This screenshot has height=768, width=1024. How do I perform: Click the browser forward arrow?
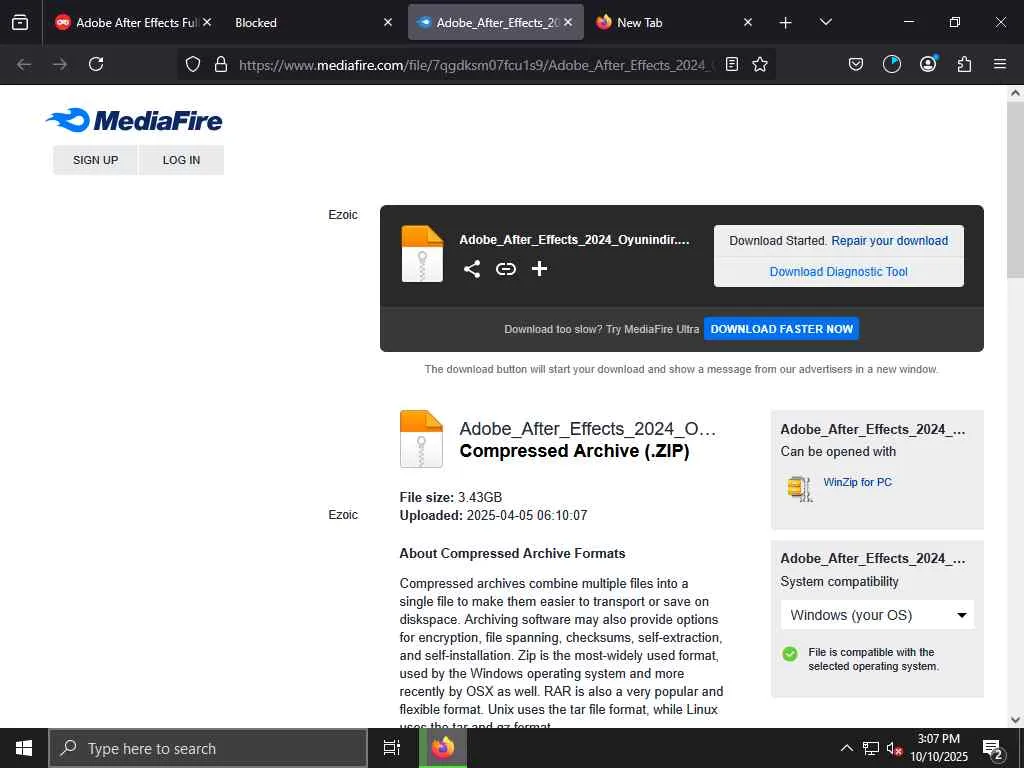60,64
